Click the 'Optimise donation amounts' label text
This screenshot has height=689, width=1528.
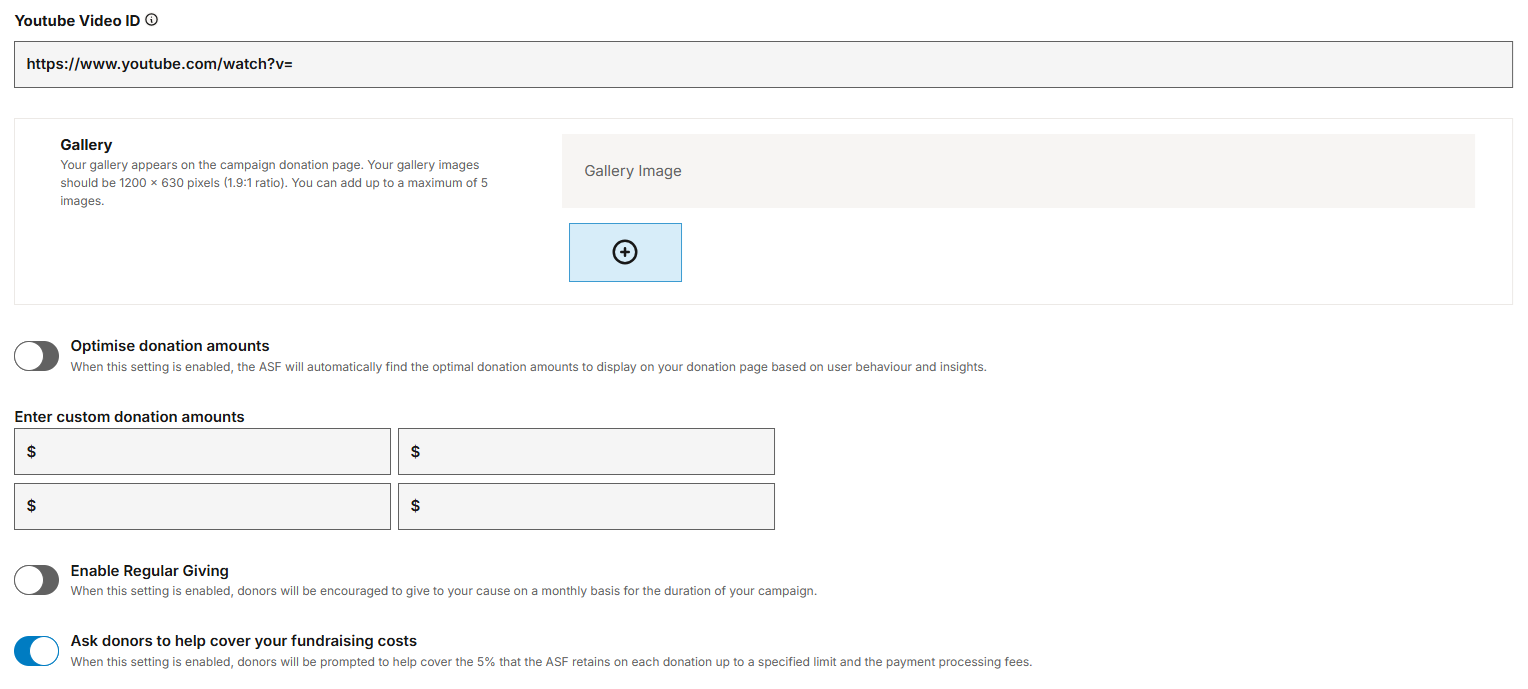pos(170,346)
